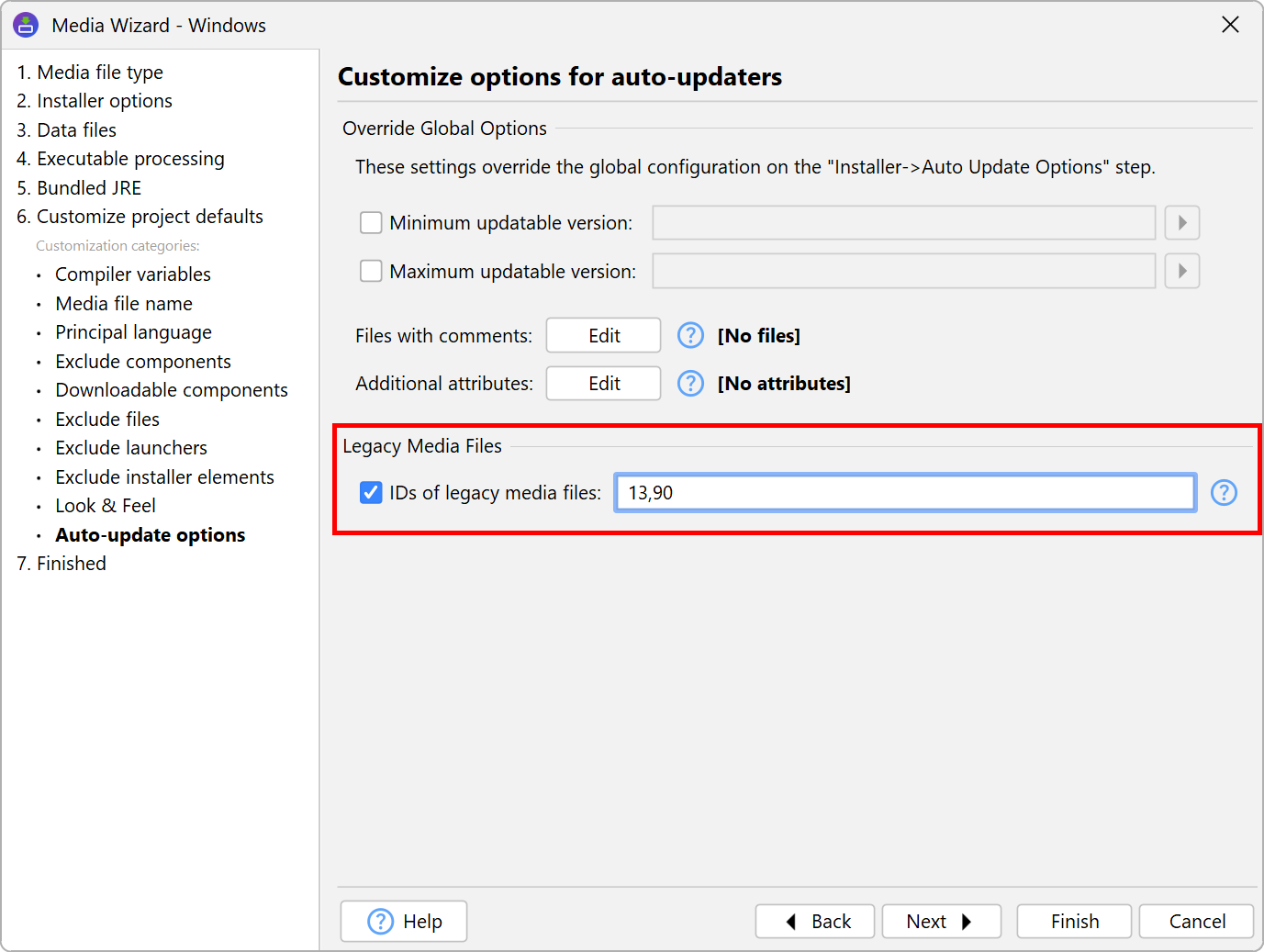The height and width of the screenshot is (952, 1264).
Task: Open the Look & Feel category
Action: [x=106, y=506]
